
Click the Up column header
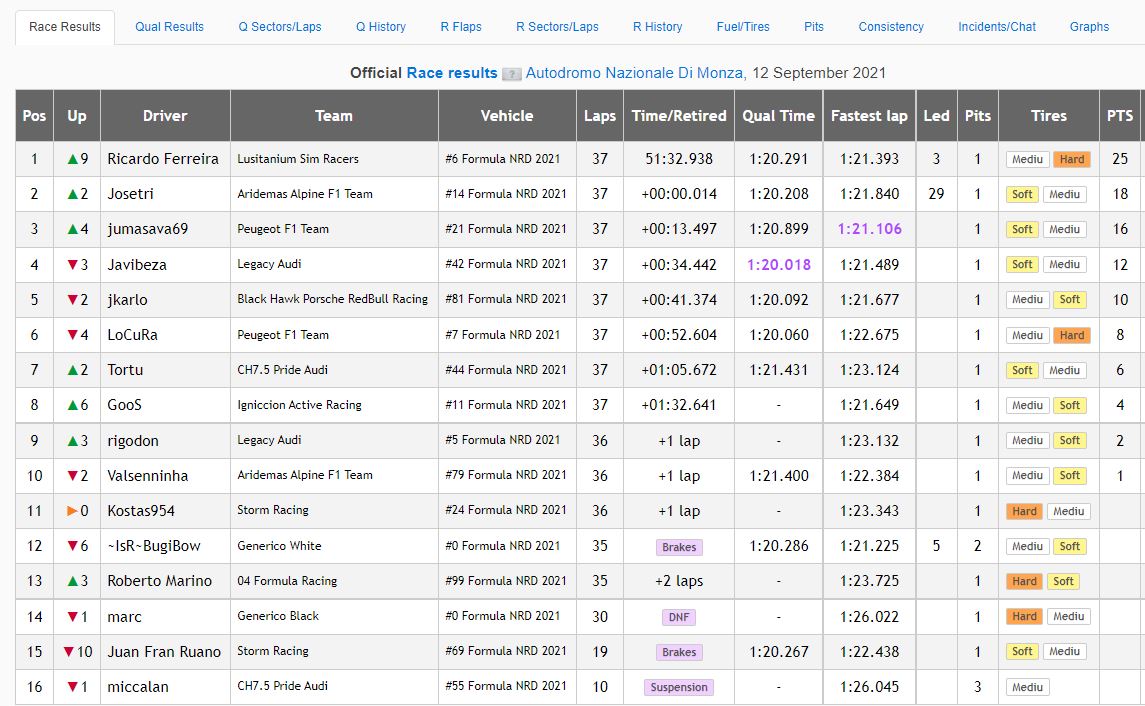pyautogui.click(x=77, y=115)
